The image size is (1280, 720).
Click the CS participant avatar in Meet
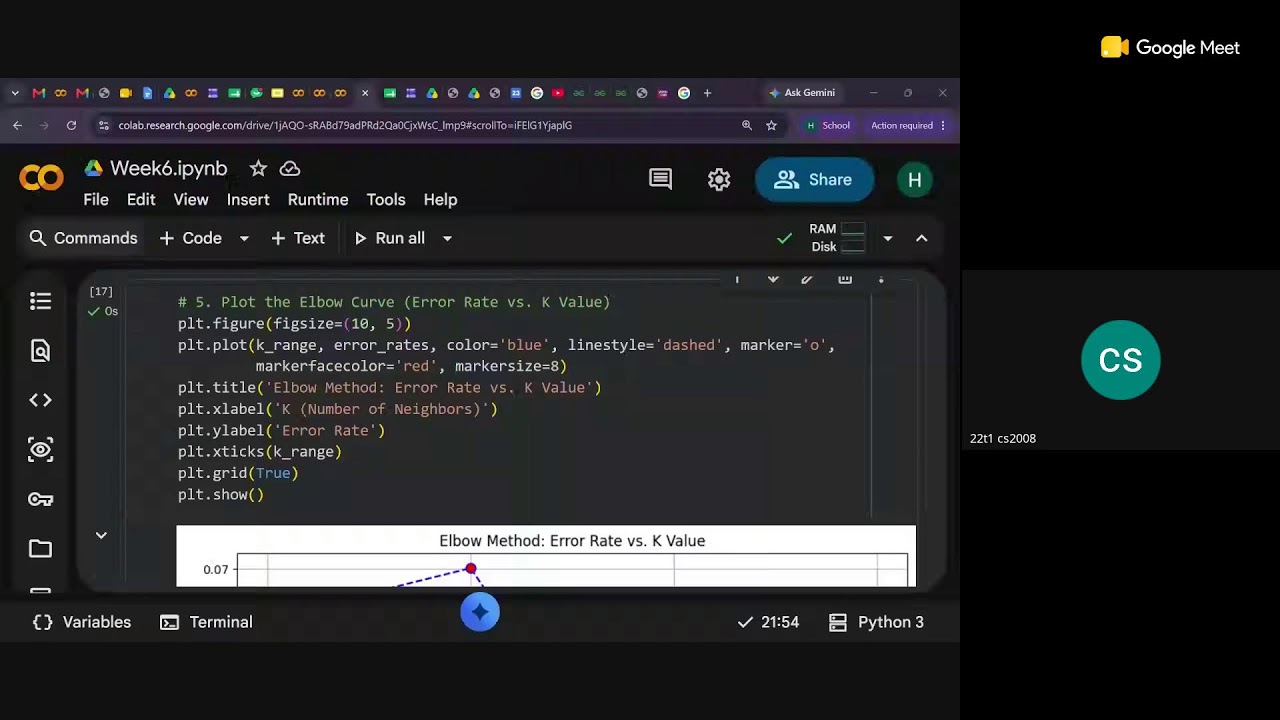tap(1120, 360)
